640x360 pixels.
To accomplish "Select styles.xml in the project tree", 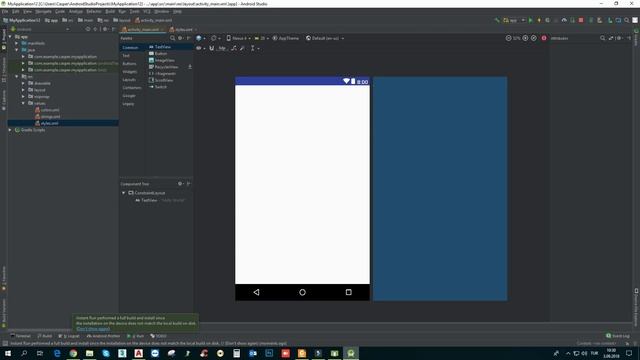I will [50, 123].
